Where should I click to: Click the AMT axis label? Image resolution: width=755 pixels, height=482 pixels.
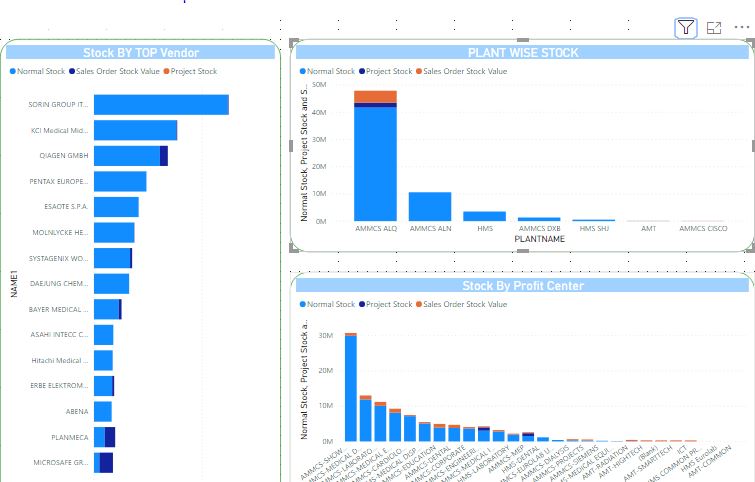[649, 229]
